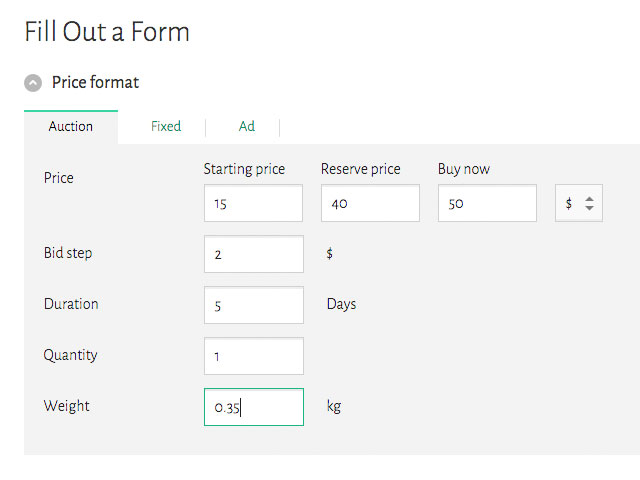Collapse the Price format section arrow icon
The width and height of the screenshot is (640, 480).
click(x=34, y=83)
